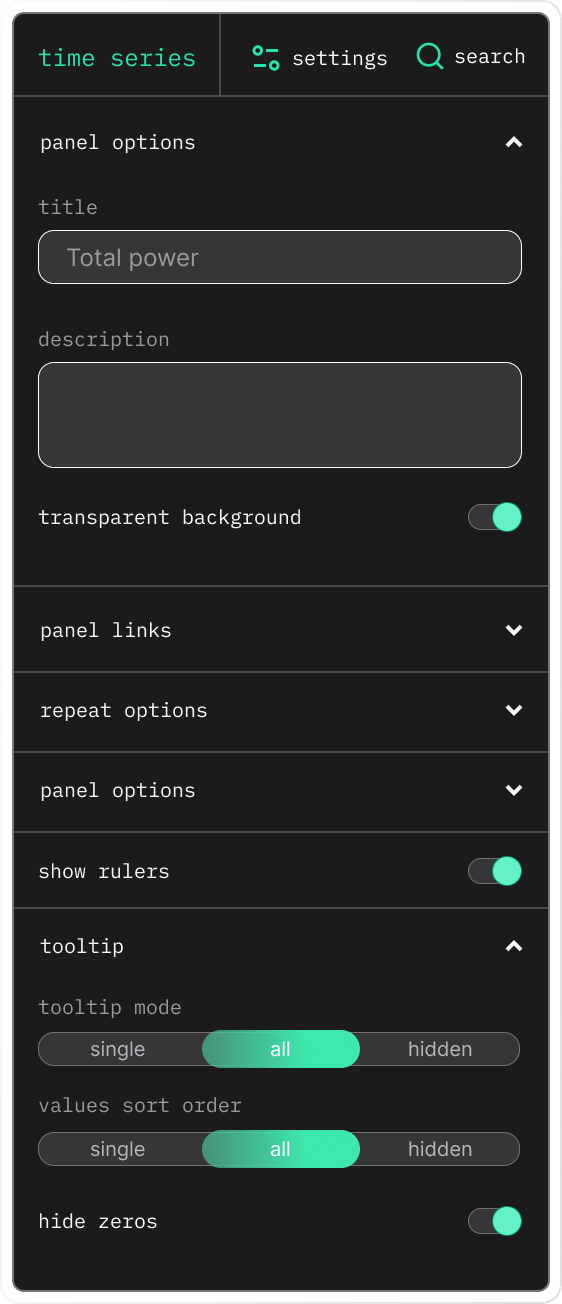Choose hidden under values sort order
The height and width of the screenshot is (1304, 562).
point(440,1149)
